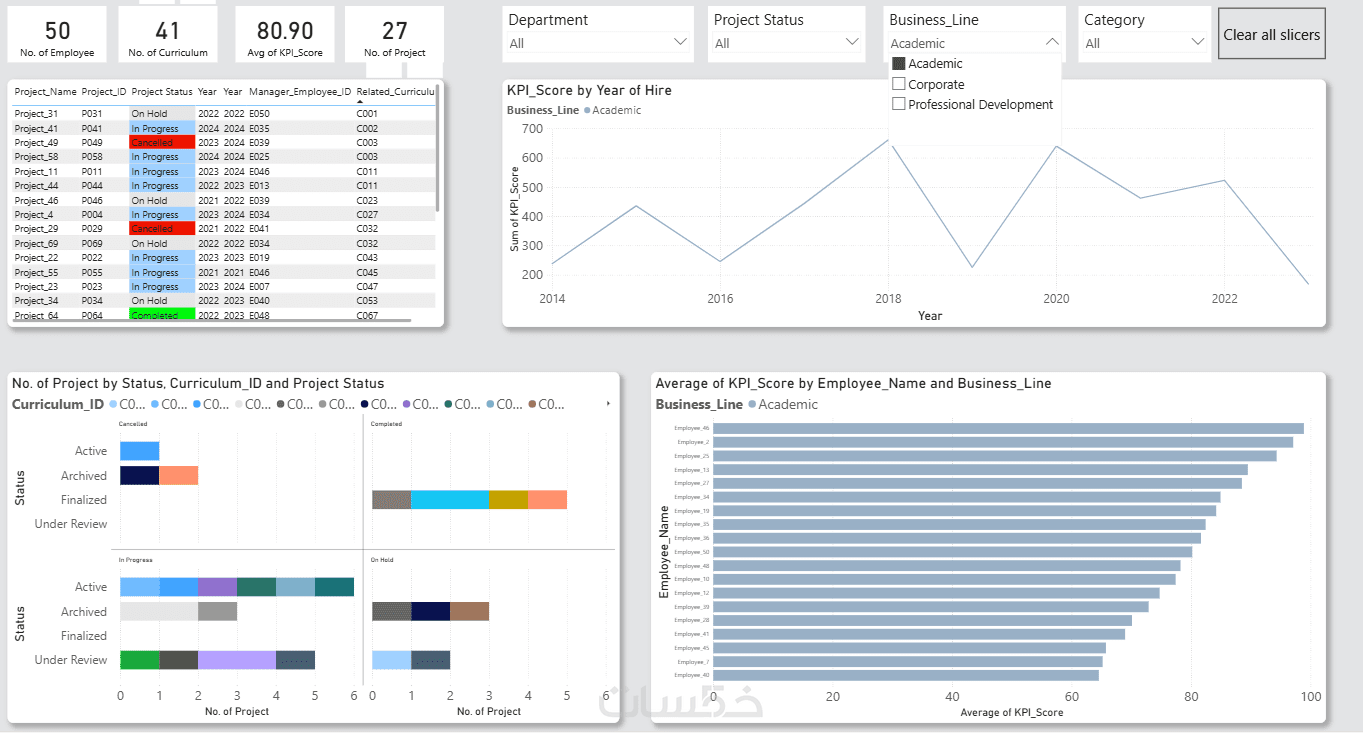This screenshot has width=1363, height=733.
Task: Select blue Active bar in Cancelled panel
Action: [140, 451]
